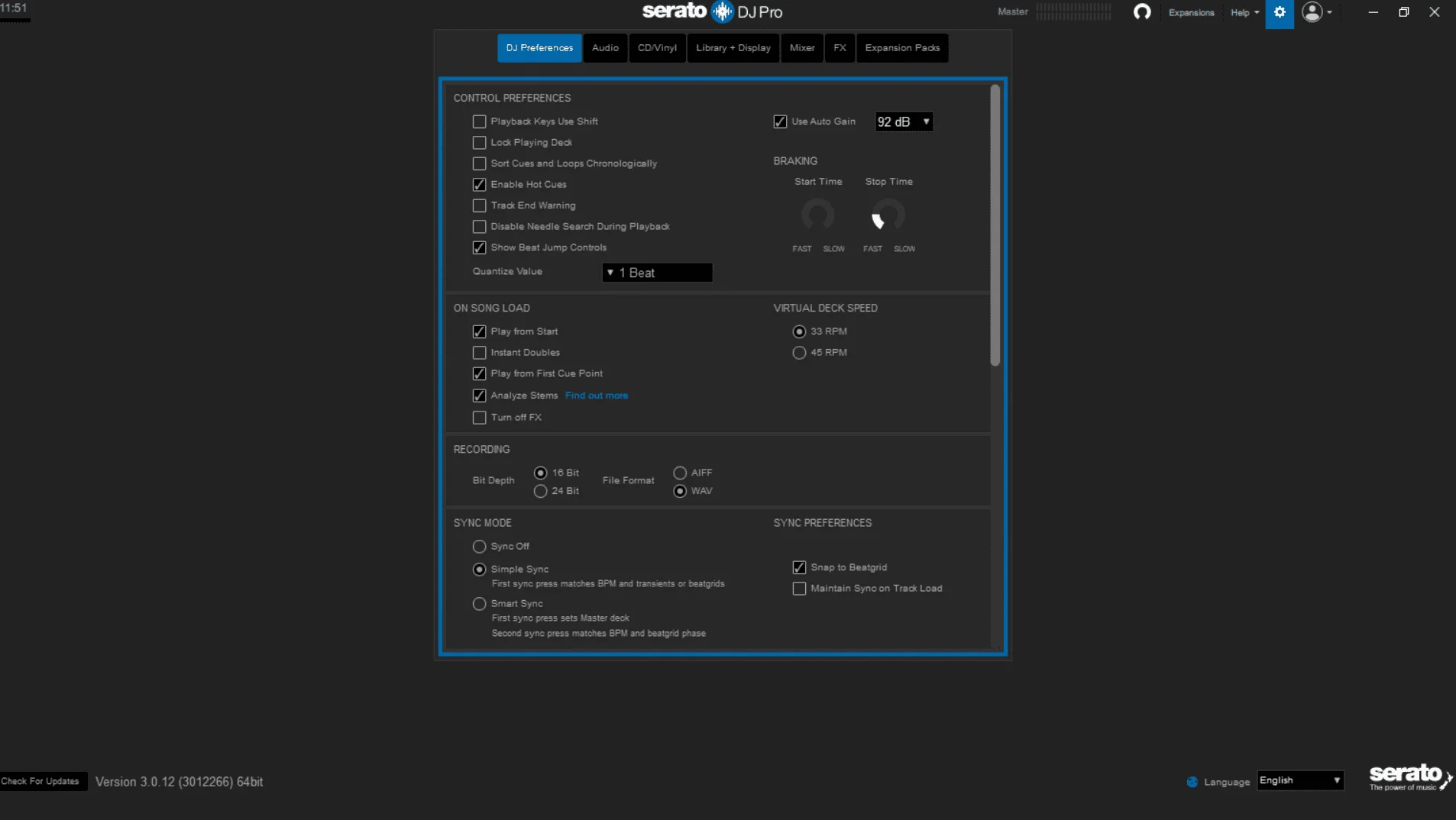Image resolution: width=1456 pixels, height=820 pixels.
Task: Switch to the Audio tab
Action: (605, 48)
